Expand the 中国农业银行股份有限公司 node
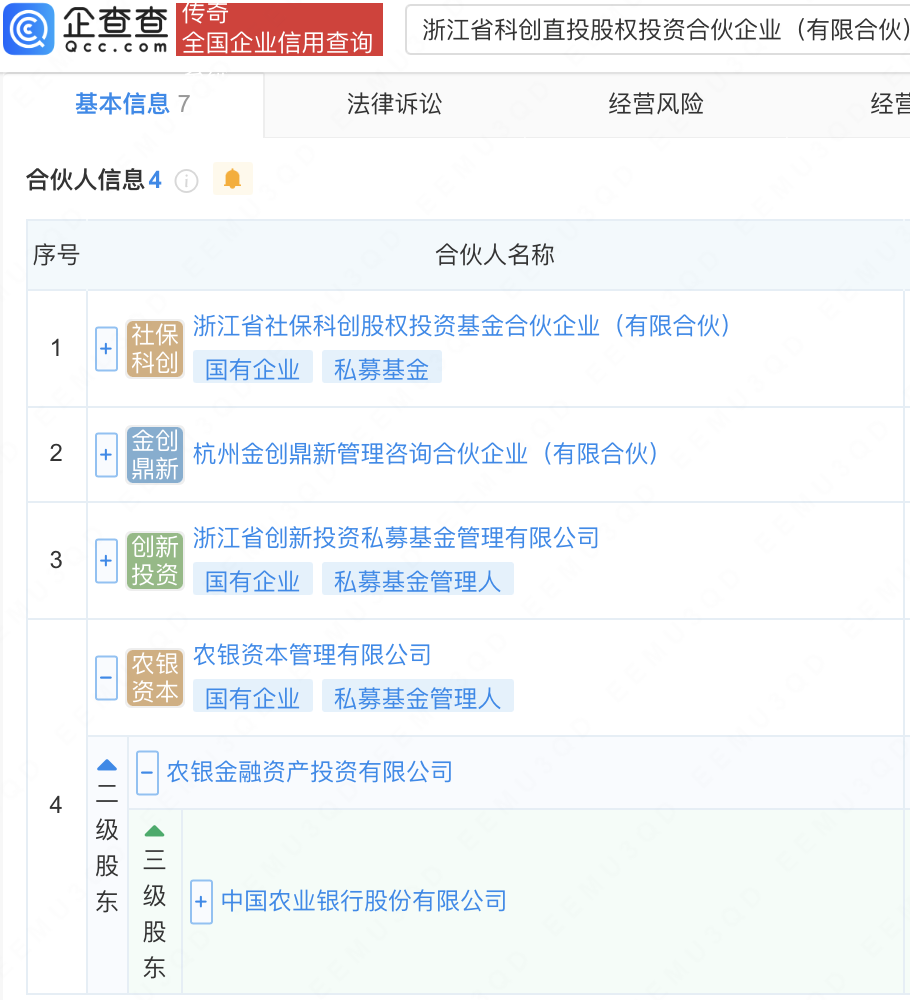910x1000 pixels. click(201, 901)
